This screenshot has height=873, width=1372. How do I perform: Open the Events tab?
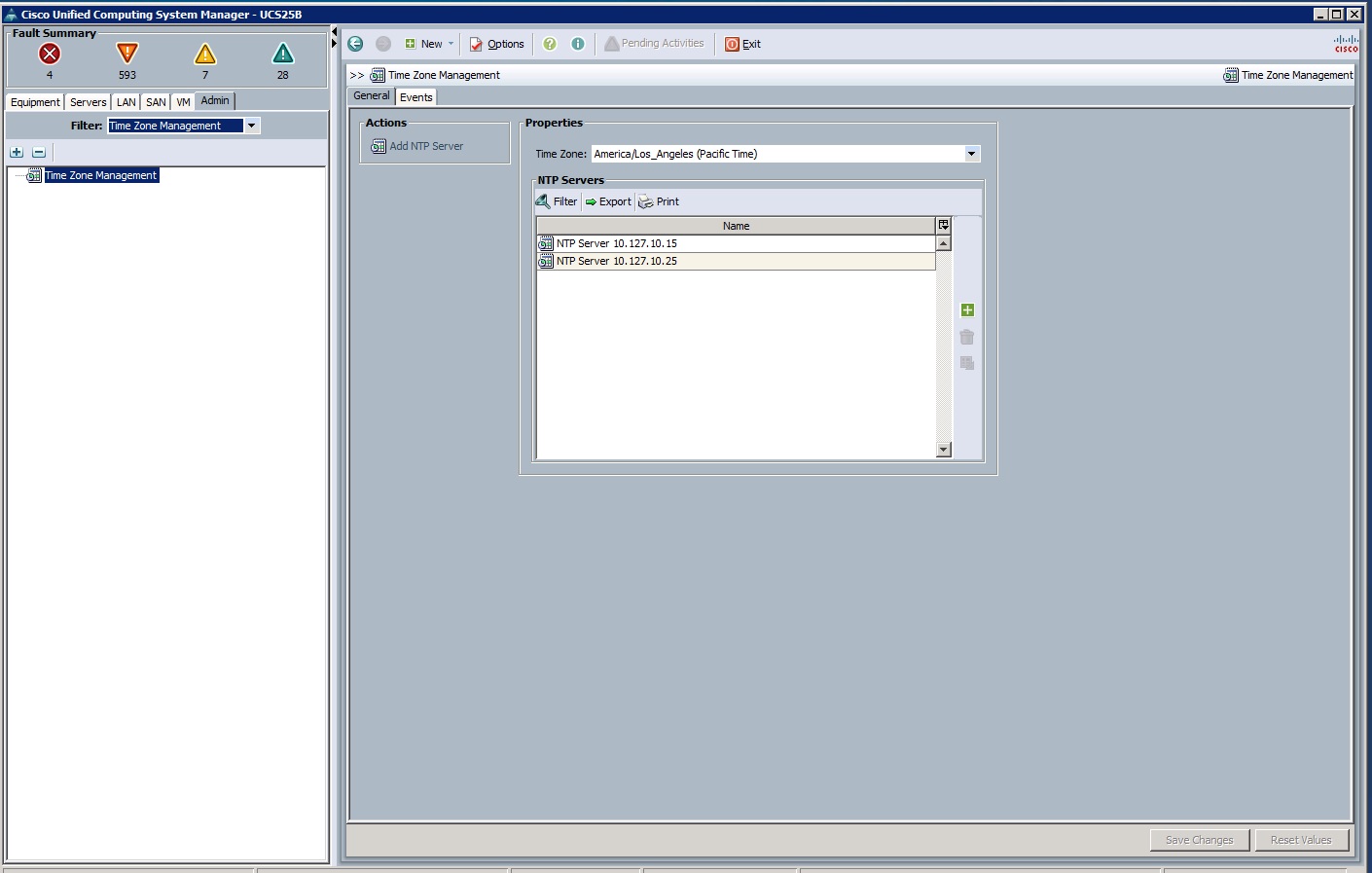click(x=415, y=97)
